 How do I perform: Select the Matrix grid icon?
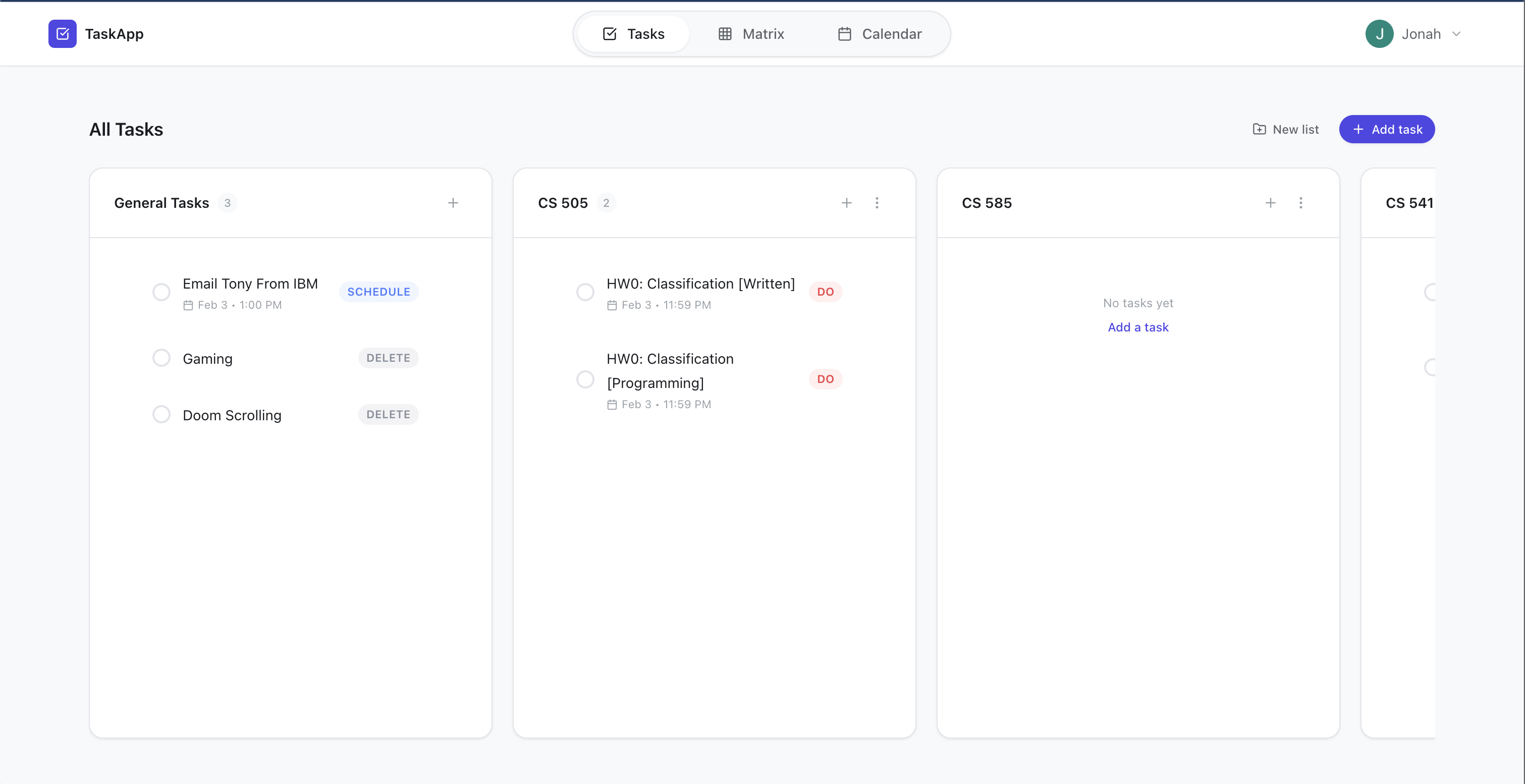[725, 34]
